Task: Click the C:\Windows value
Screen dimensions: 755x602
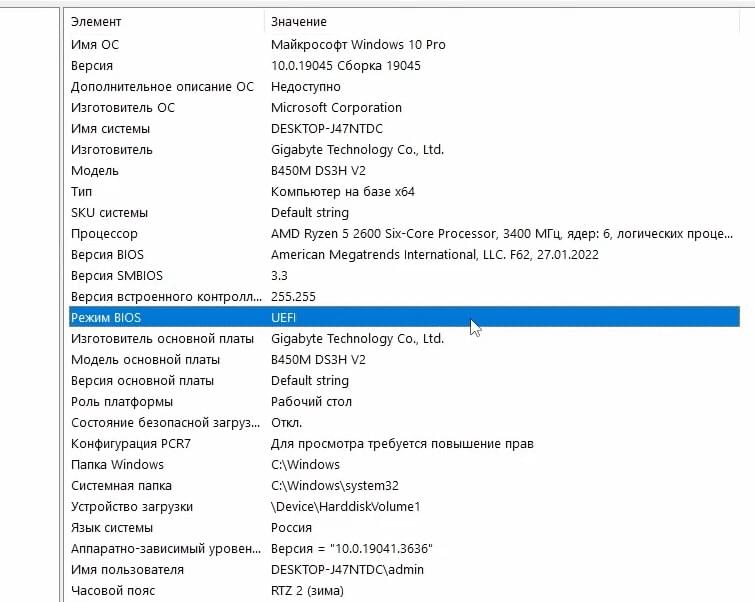Action: (305, 465)
